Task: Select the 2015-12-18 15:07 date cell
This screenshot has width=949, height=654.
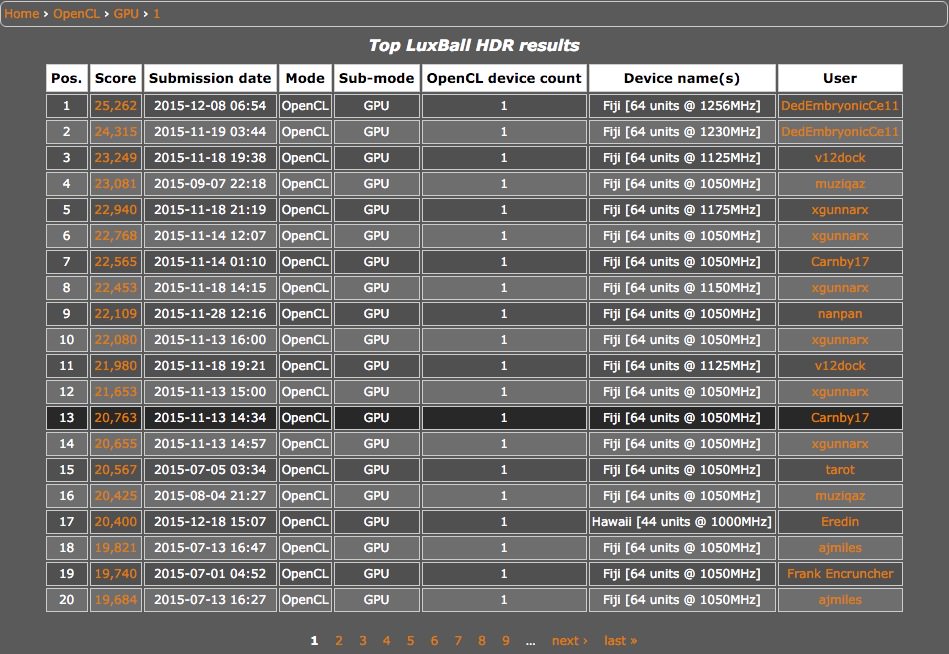Action: point(210,522)
